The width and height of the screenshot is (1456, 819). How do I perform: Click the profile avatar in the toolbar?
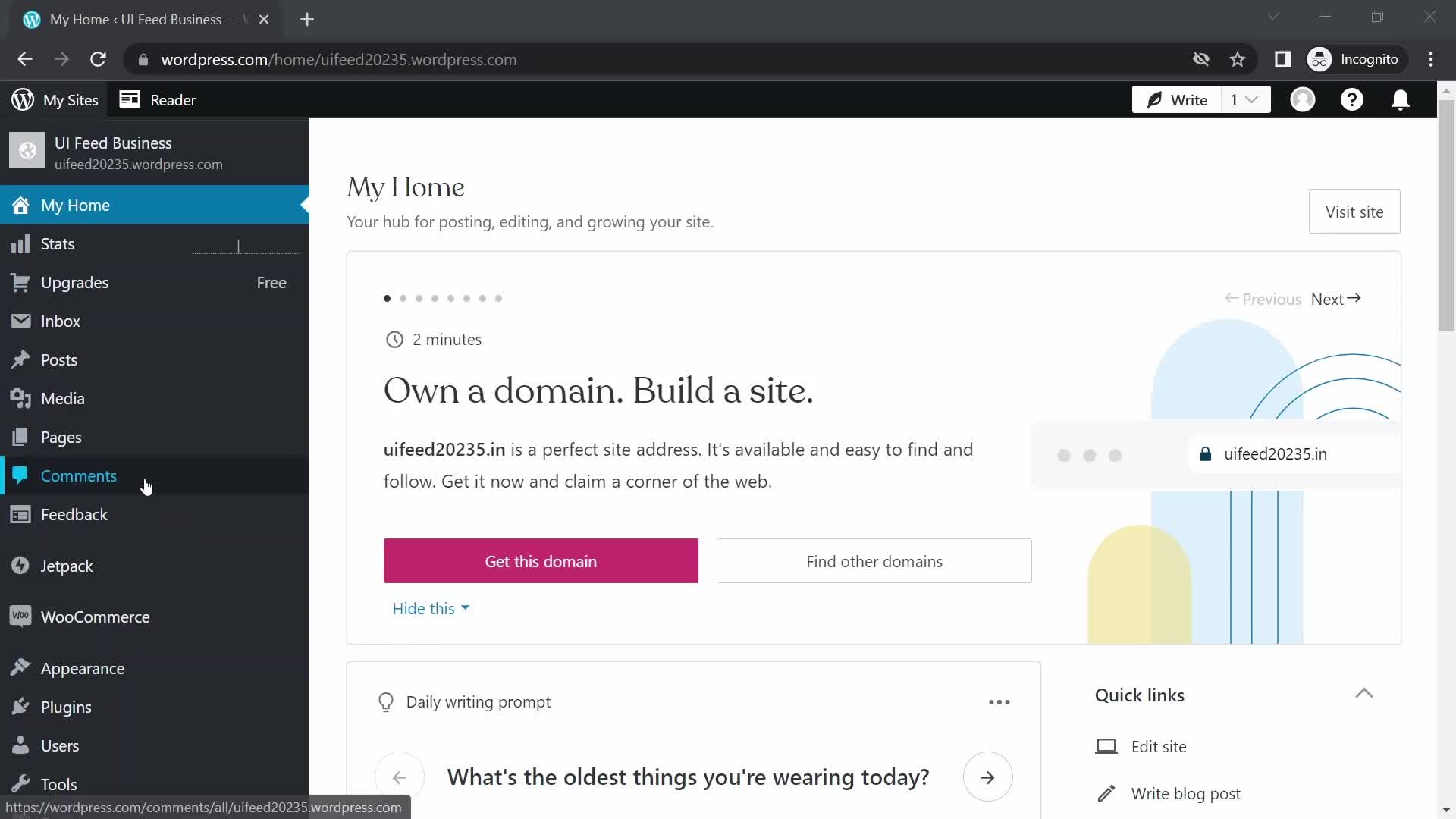(1304, 99)
